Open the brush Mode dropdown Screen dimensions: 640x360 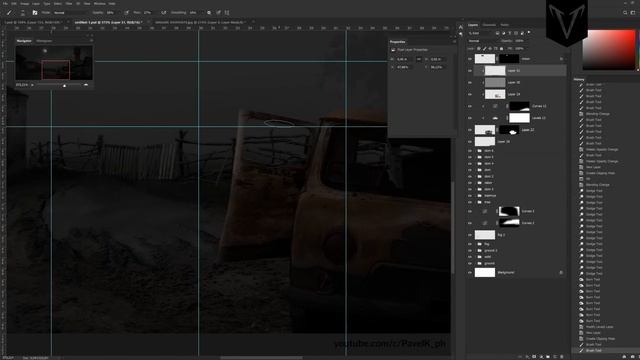[x=70, y=13]
